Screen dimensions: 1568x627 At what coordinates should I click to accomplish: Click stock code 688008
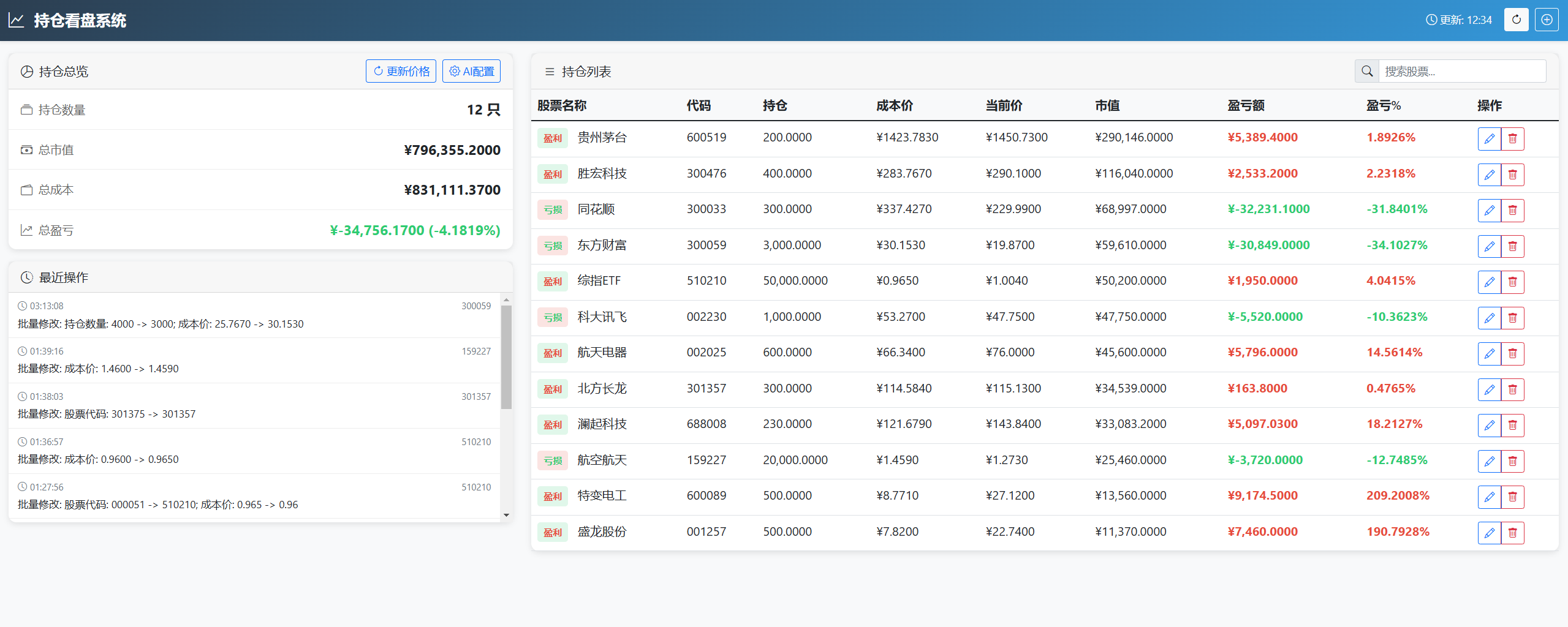coord(706,424)
